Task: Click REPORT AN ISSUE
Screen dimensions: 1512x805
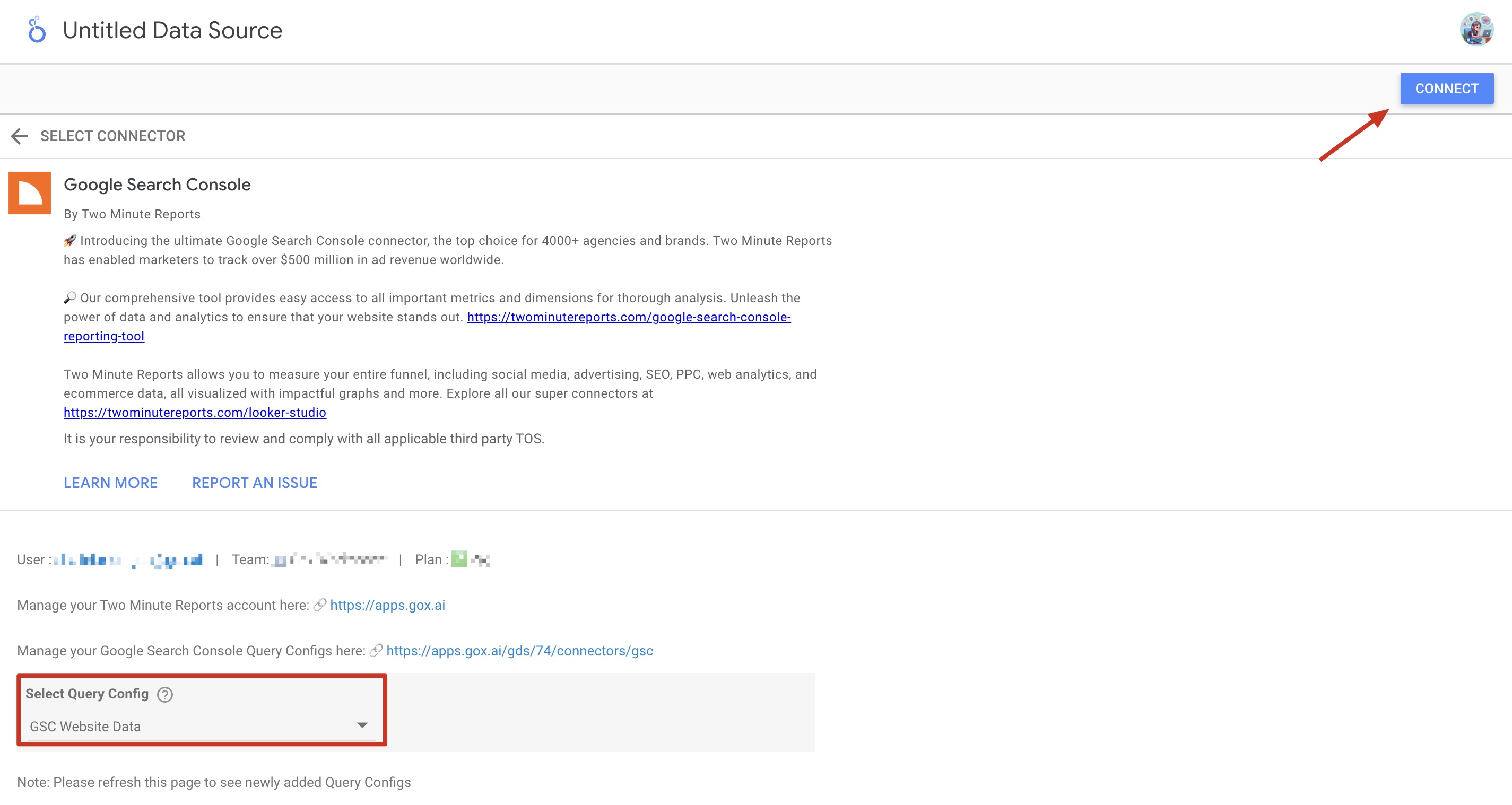Action: click(x=254, y=483)
